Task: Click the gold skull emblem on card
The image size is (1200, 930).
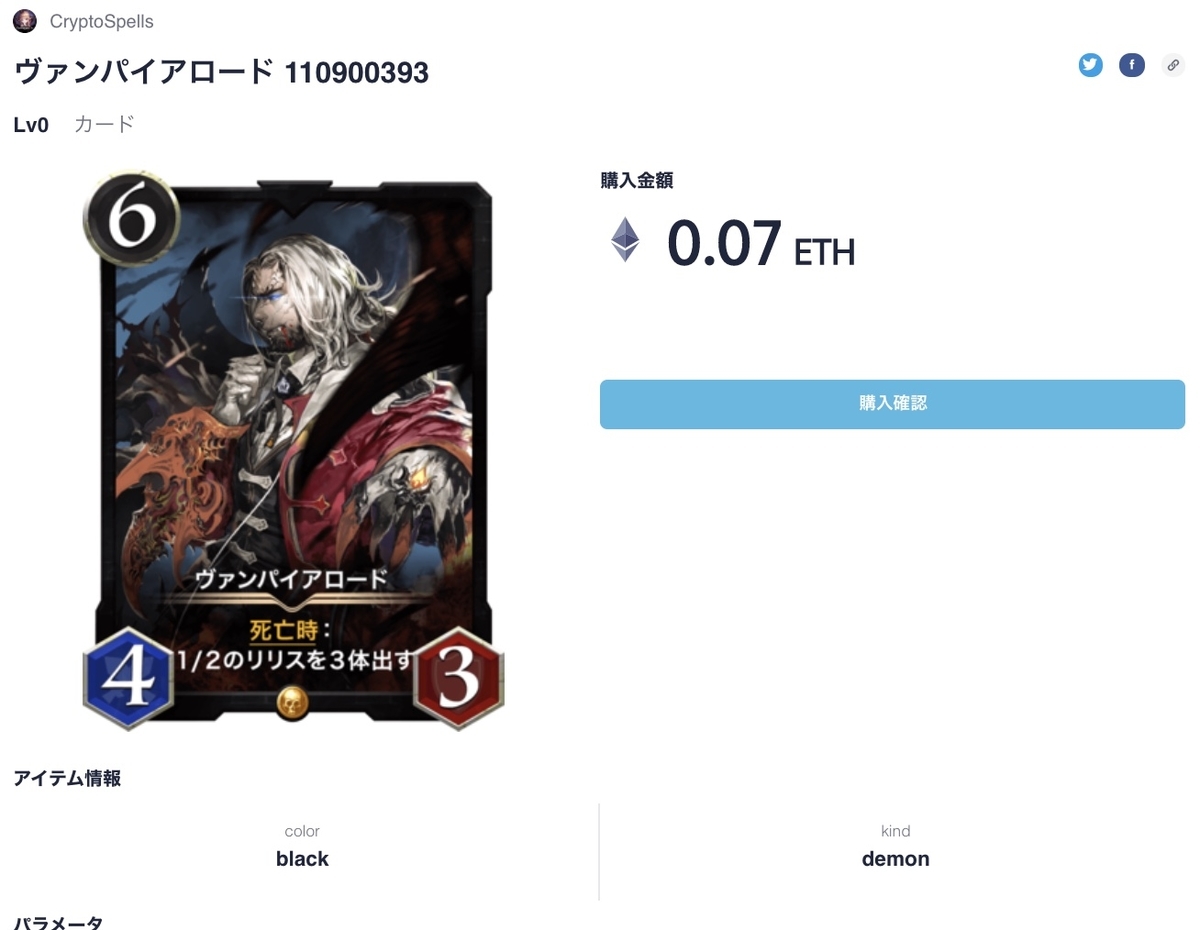Action: pyautogui.click(x=292, y=700)
